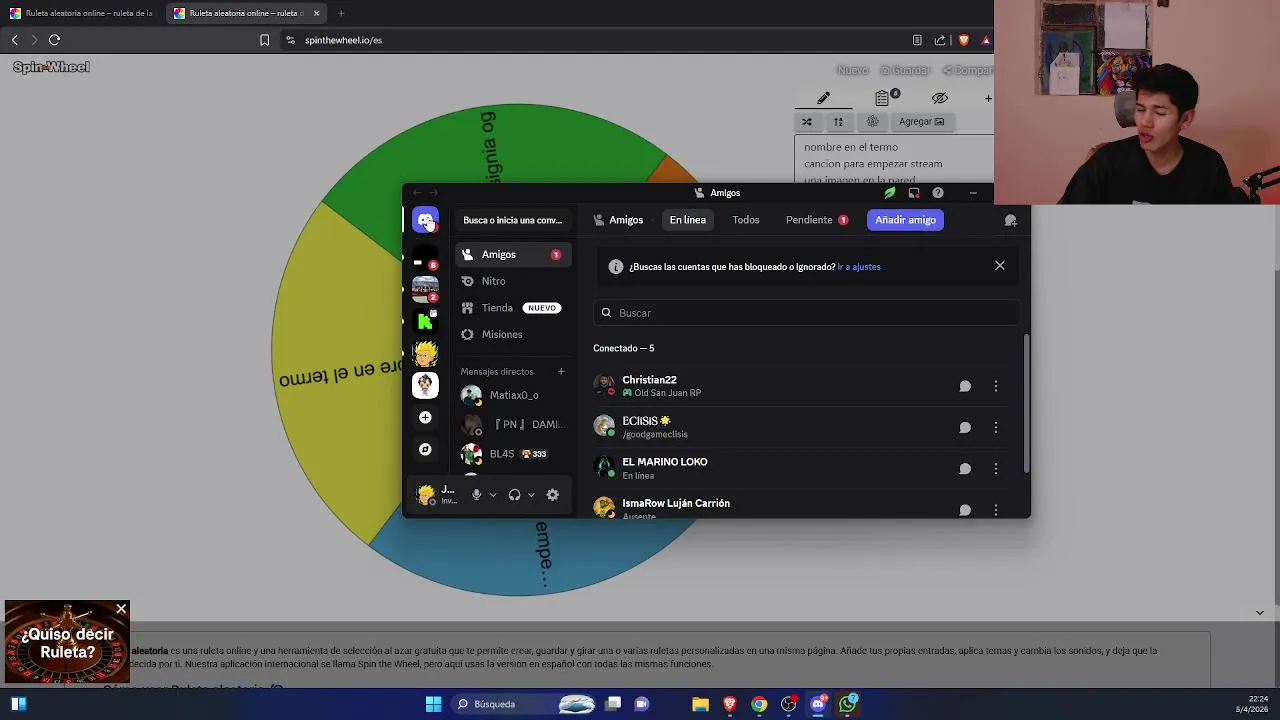The height and width of the screenshot is (720, 1280).
Task: Message ECliSiS via chat bubble icon
Action: (x=965, y=427)
